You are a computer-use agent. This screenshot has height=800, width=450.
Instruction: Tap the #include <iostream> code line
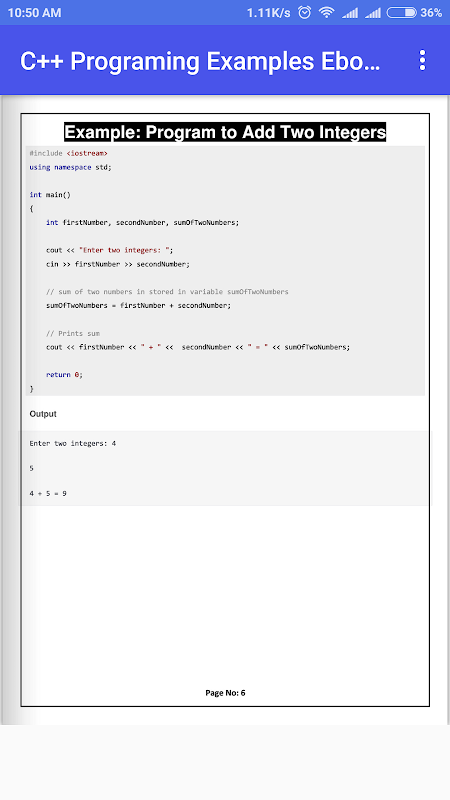coord(68,153)
